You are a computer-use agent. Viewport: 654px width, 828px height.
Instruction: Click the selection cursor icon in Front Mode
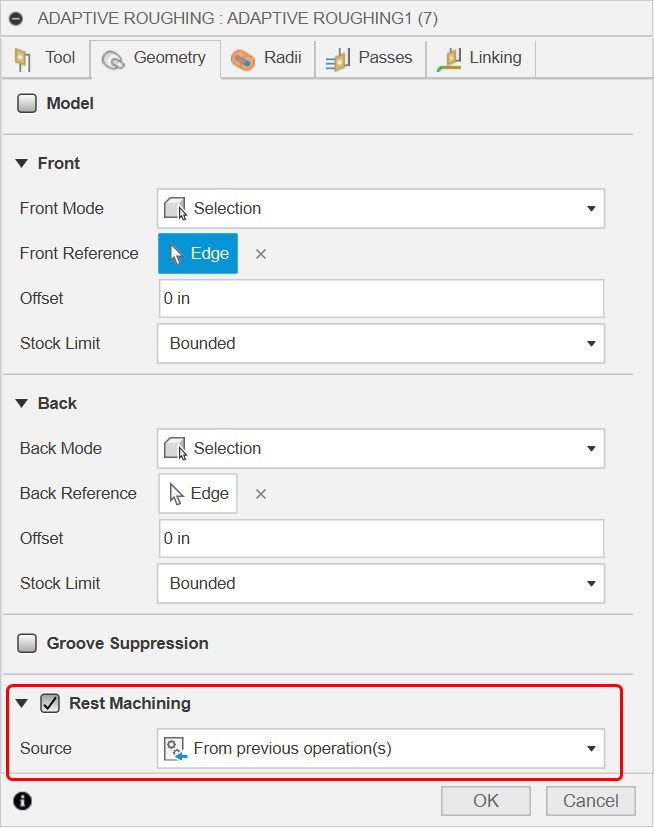point(174,208)
